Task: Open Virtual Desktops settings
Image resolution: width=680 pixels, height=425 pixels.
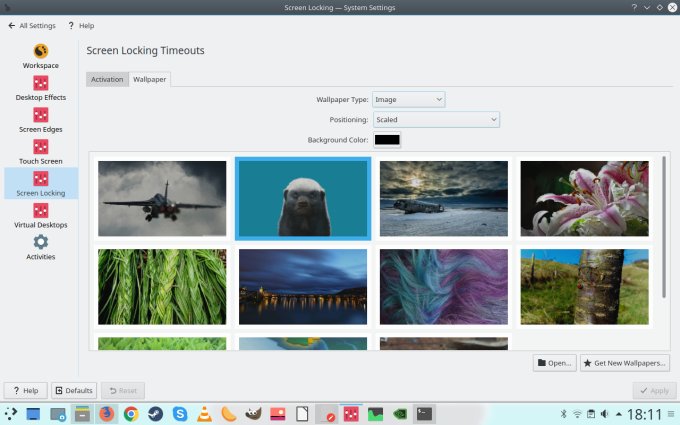Action: [41, 215]
